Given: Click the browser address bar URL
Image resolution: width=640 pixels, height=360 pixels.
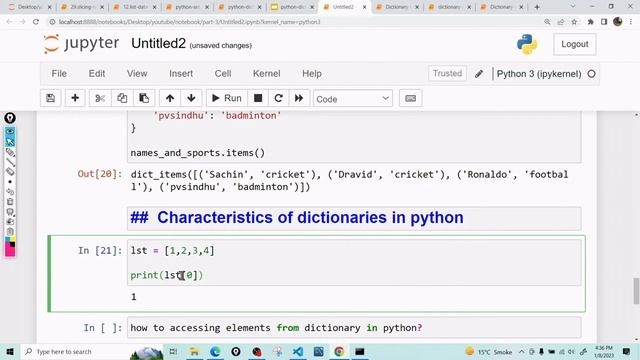Looking at the screenshot, I should (x=189, y=22).
